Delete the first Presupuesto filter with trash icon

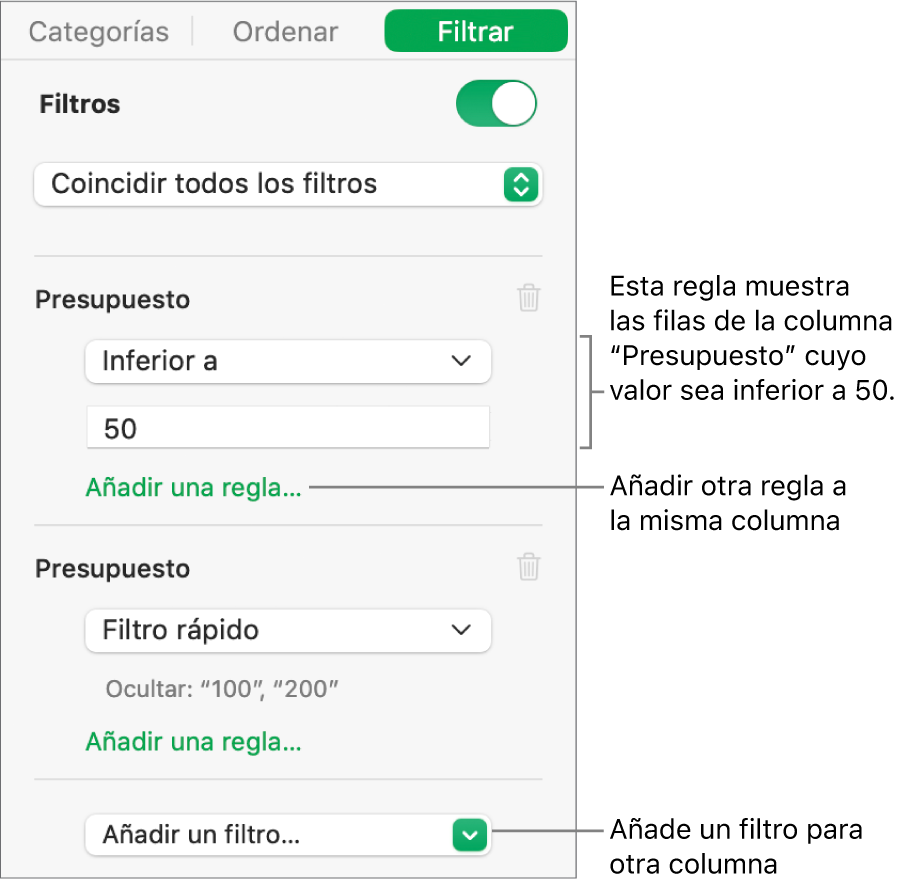(529, 298)
